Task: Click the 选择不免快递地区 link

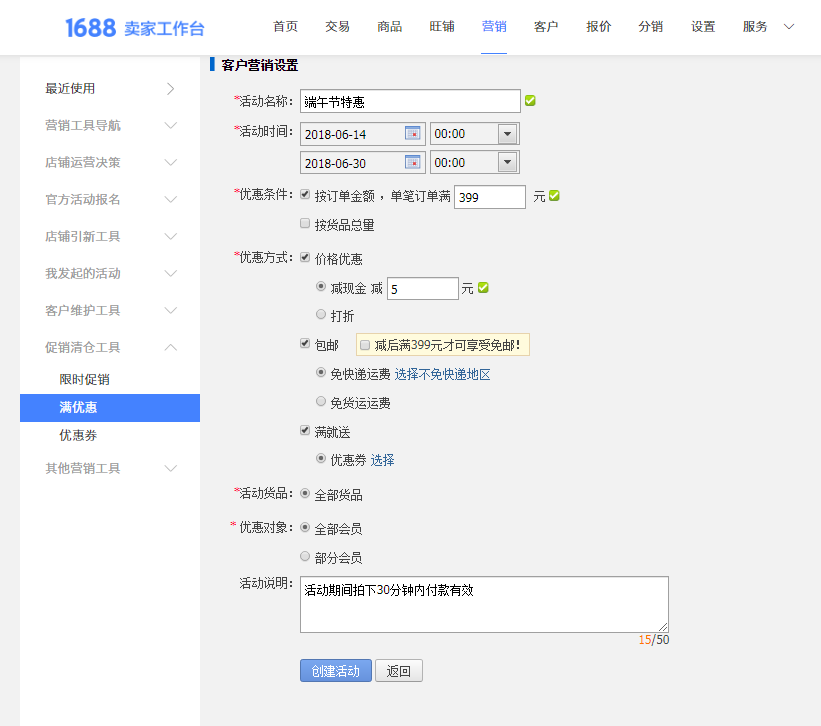Action: (442, 375)
